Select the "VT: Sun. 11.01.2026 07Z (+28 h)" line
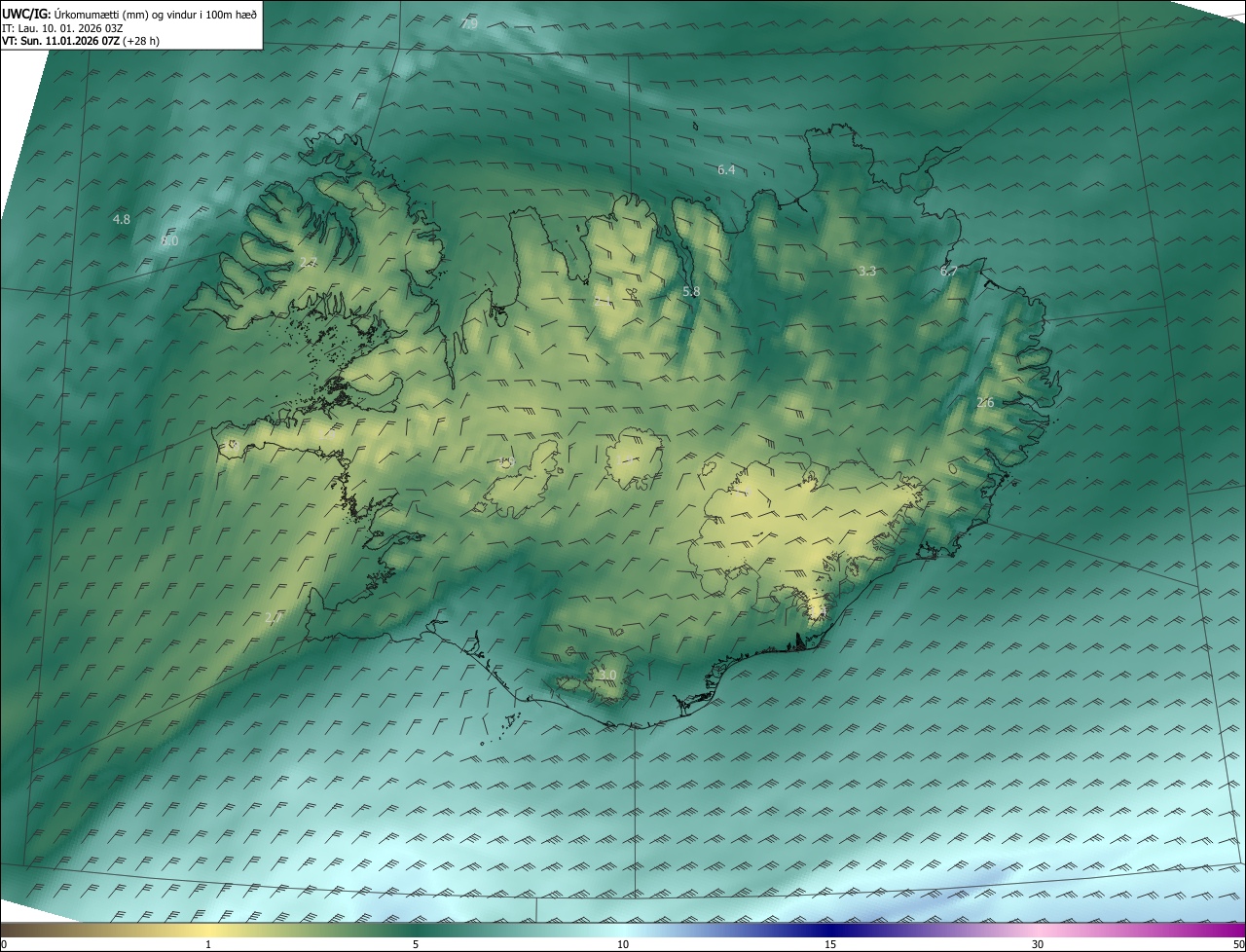 pos(81,41)
